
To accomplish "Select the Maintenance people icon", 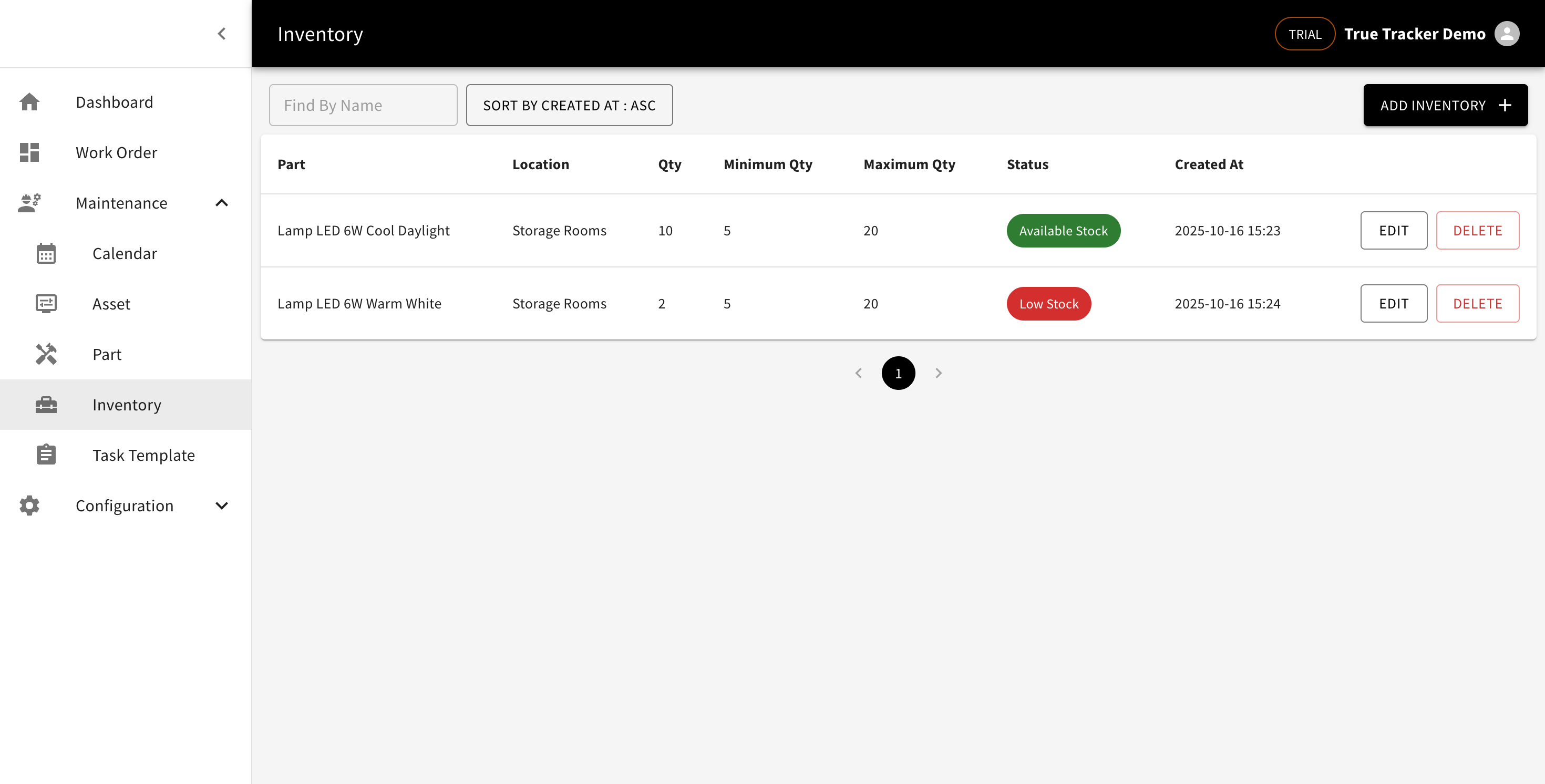I will click(x=29, y=203).
